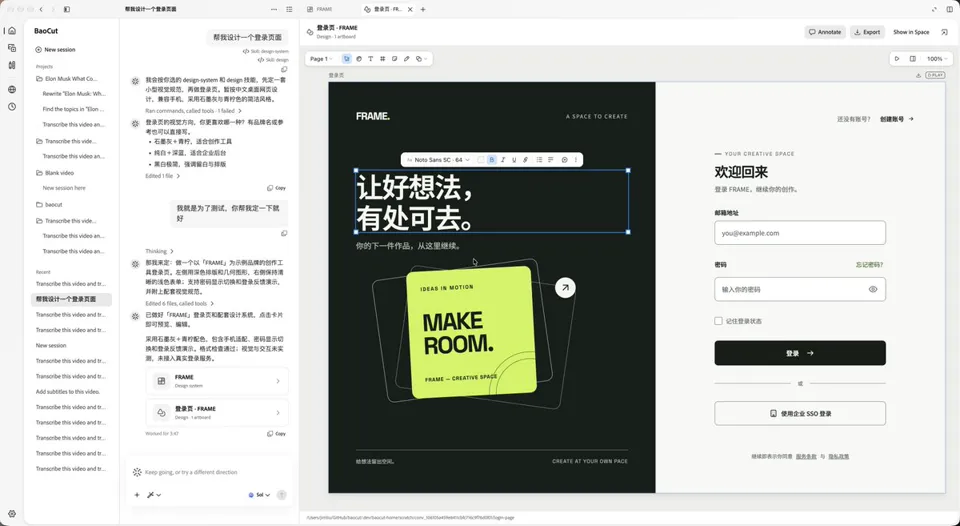This screenshot has height=526, width=960.
Task: Open the Page 1 dropdown
Action: click(x=321, y=59)
